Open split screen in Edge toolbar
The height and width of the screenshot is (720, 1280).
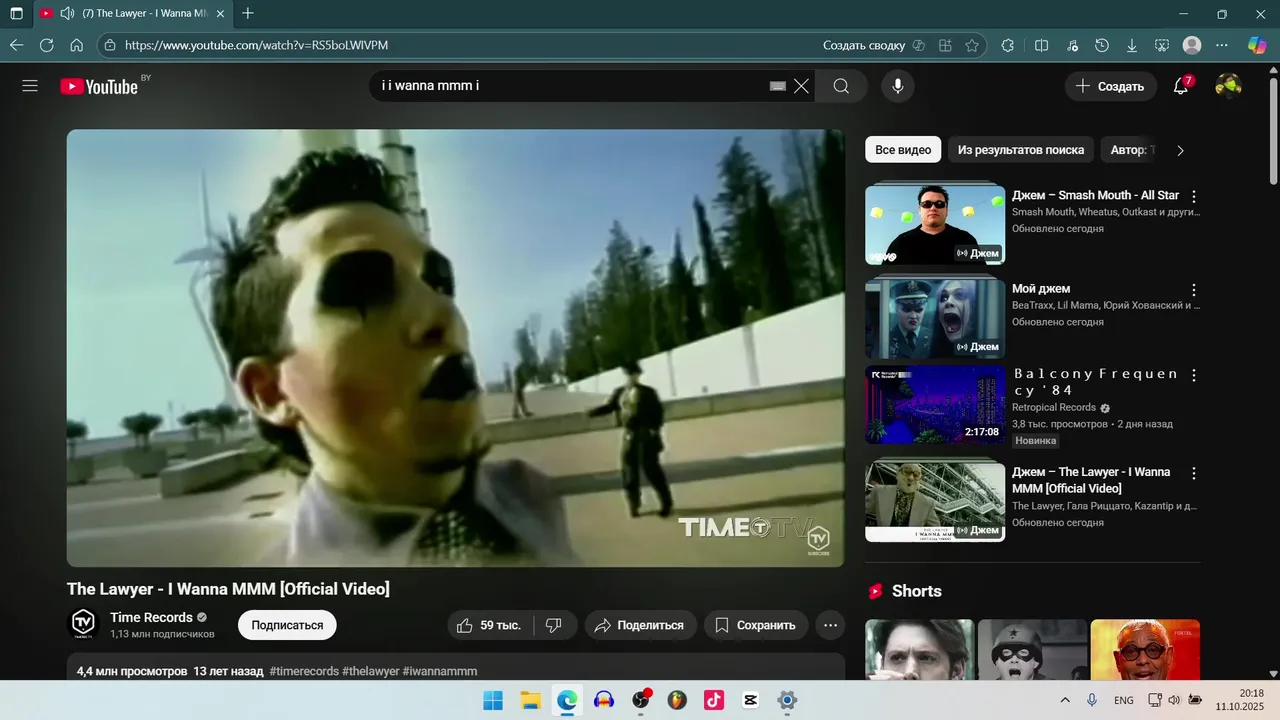[x=1041, y=45]
